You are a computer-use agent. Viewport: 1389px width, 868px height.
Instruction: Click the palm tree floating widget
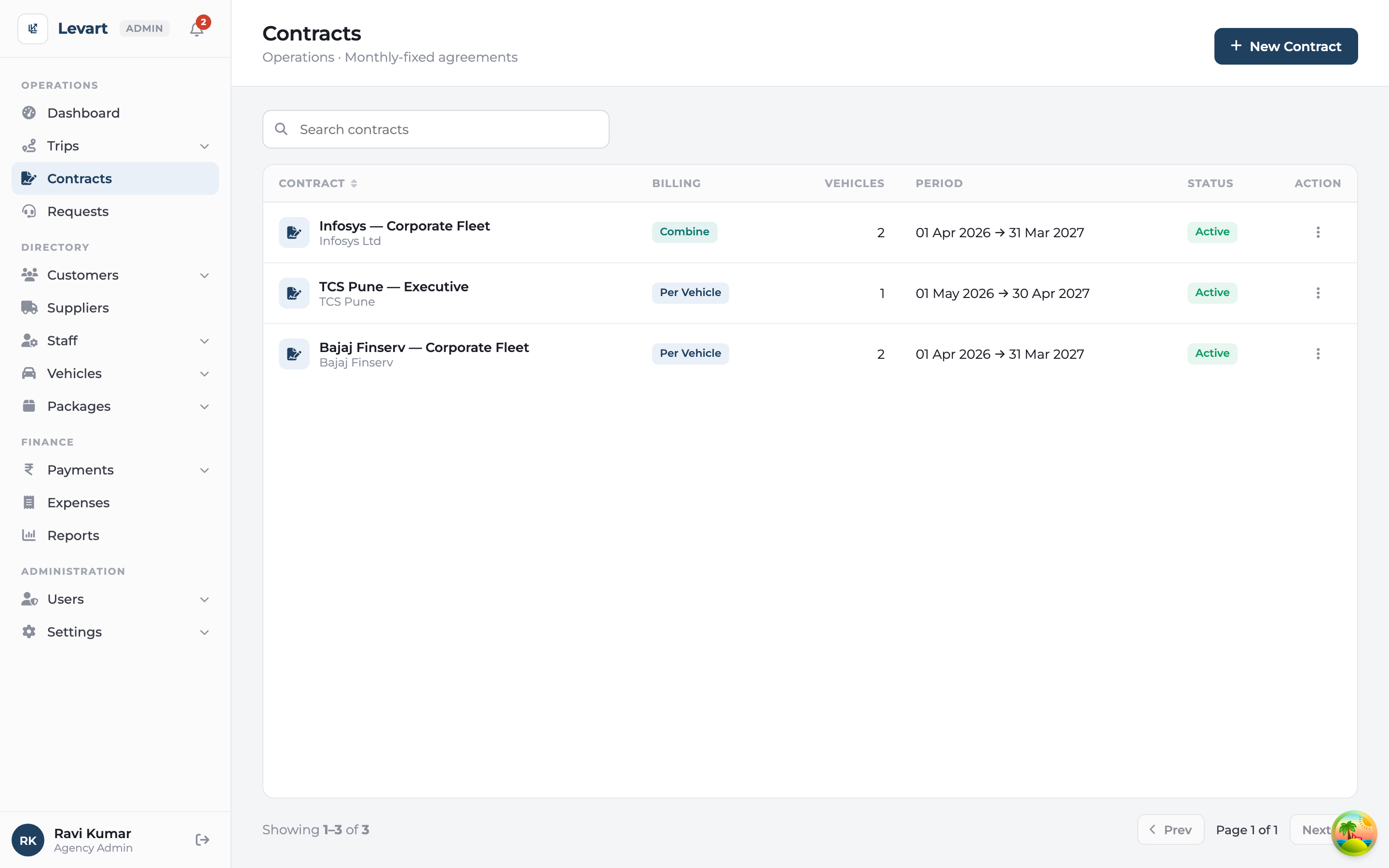click(x=1353, y=833)
